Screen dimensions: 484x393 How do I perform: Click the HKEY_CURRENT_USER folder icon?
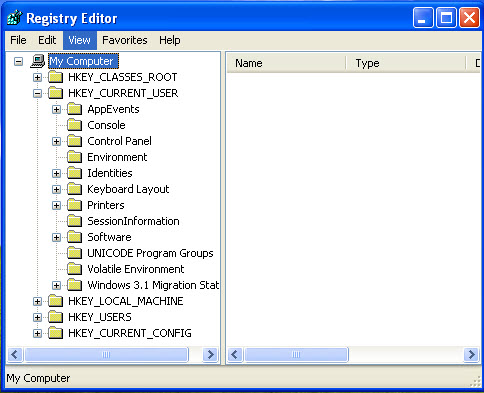tap(55, 93)
